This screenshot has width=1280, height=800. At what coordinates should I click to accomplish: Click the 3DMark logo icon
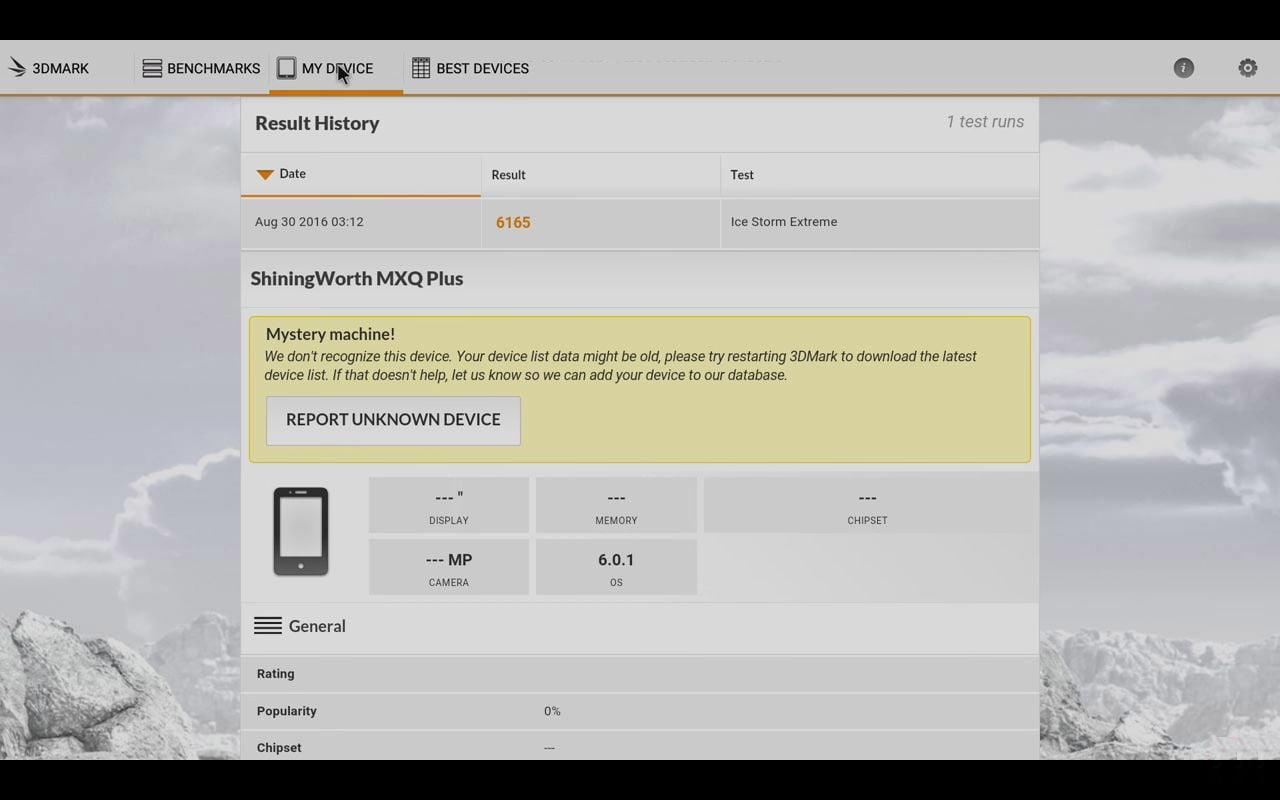pyautogui.click(x=17, y=68)
